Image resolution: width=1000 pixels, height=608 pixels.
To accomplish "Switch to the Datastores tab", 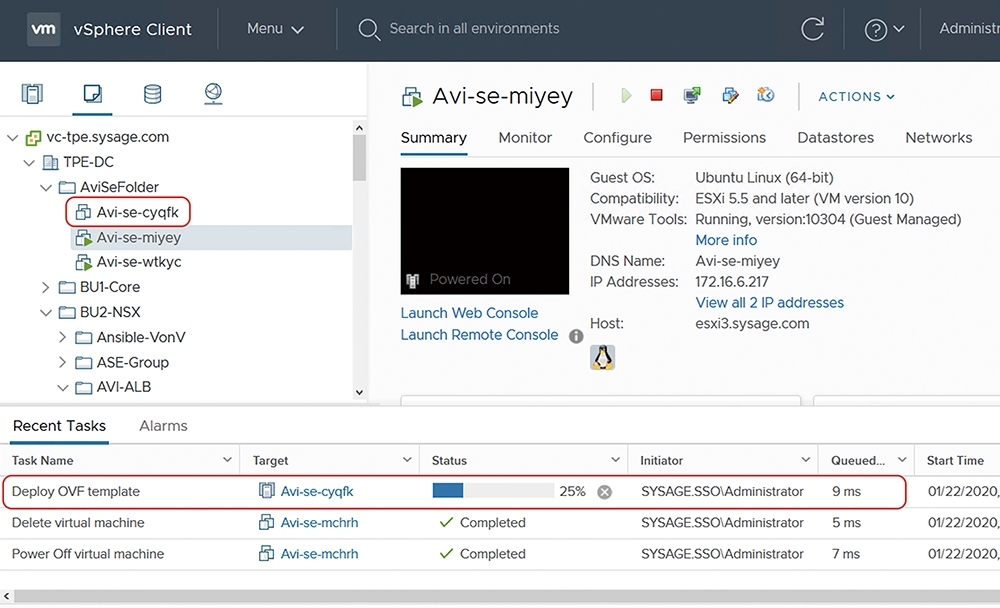I will pyautogui.click(x=835, y=138).
